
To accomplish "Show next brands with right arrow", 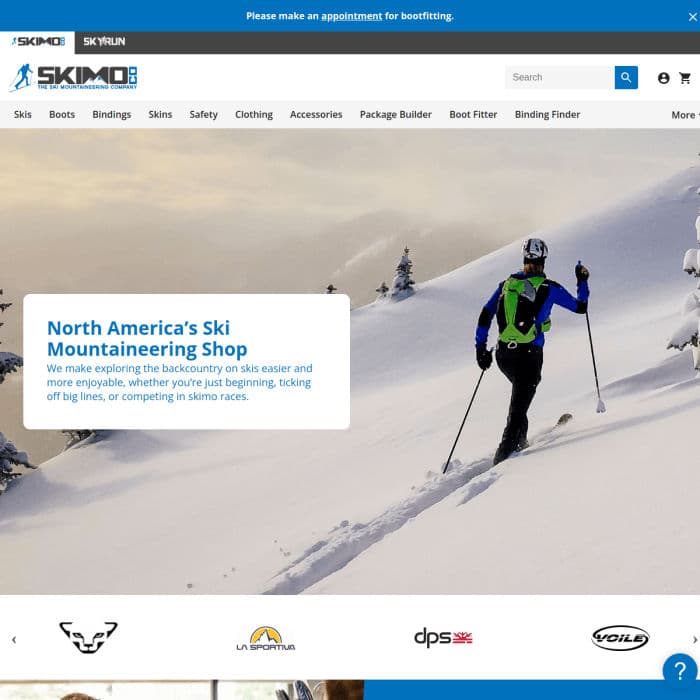I will click(x=695, y=640).
